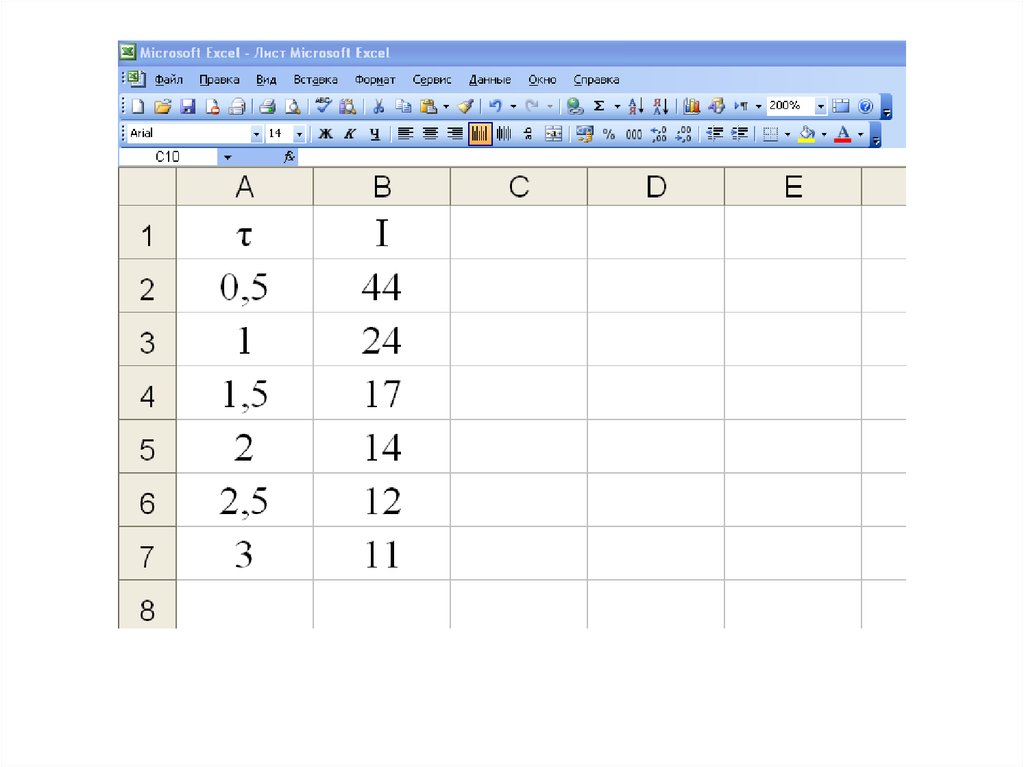Expand the undo history arrow
Screen dimensions: 1024x767
coord(513,106)
